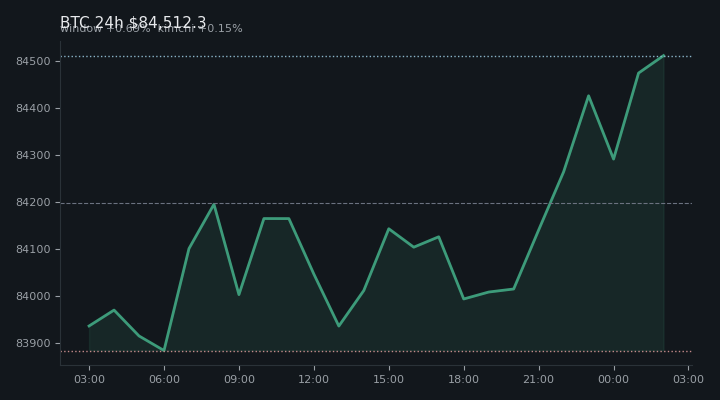Select the 84300 y-axis label

point(32,155)
